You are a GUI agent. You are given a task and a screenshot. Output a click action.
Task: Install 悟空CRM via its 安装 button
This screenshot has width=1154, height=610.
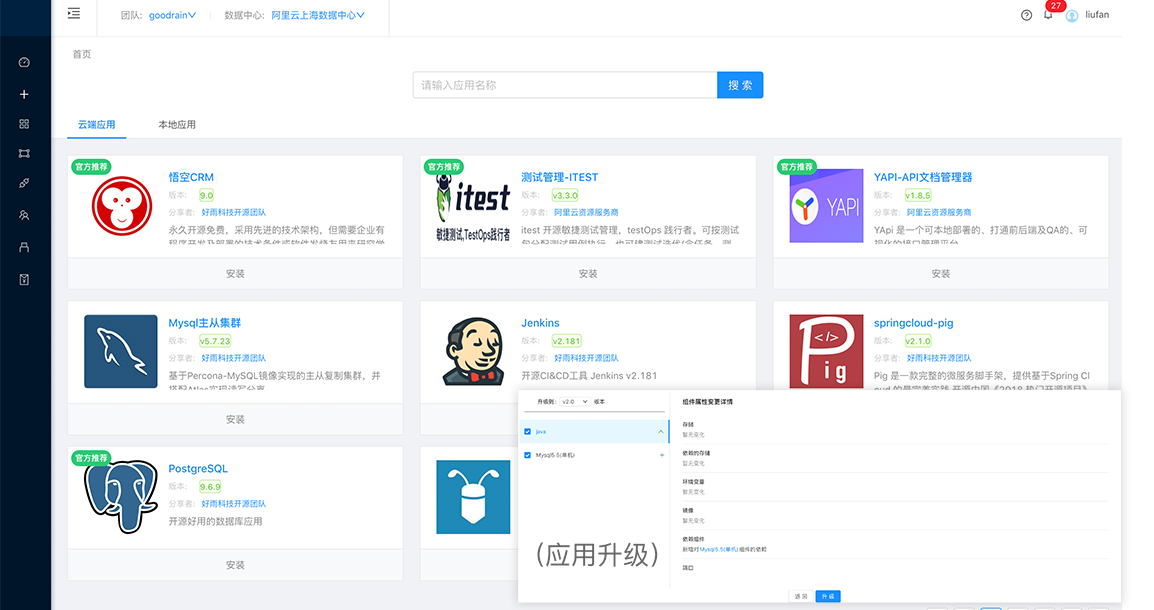[236, 274]
